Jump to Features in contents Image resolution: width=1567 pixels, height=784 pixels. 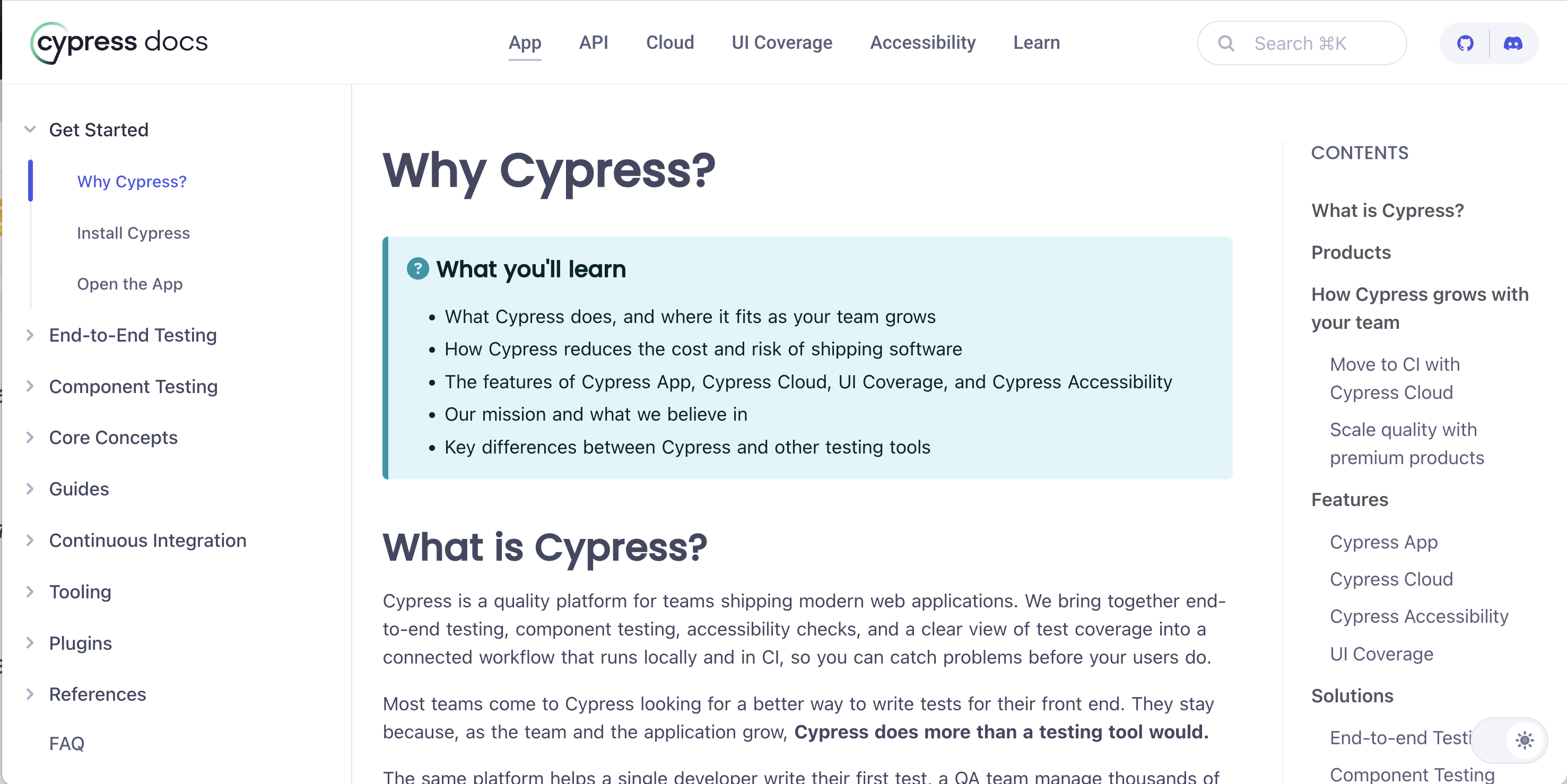pos(1350,499)
